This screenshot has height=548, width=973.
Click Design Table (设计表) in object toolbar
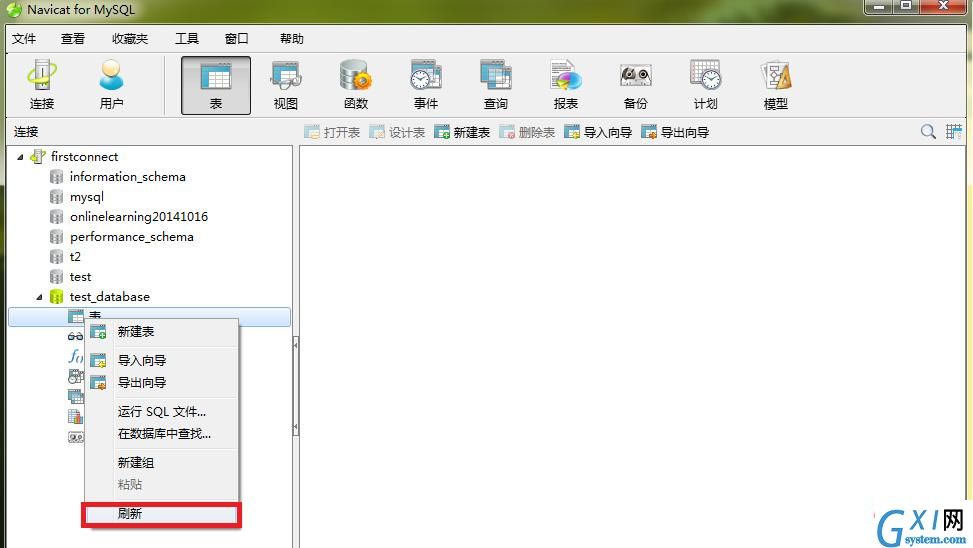tap(397, 132)
